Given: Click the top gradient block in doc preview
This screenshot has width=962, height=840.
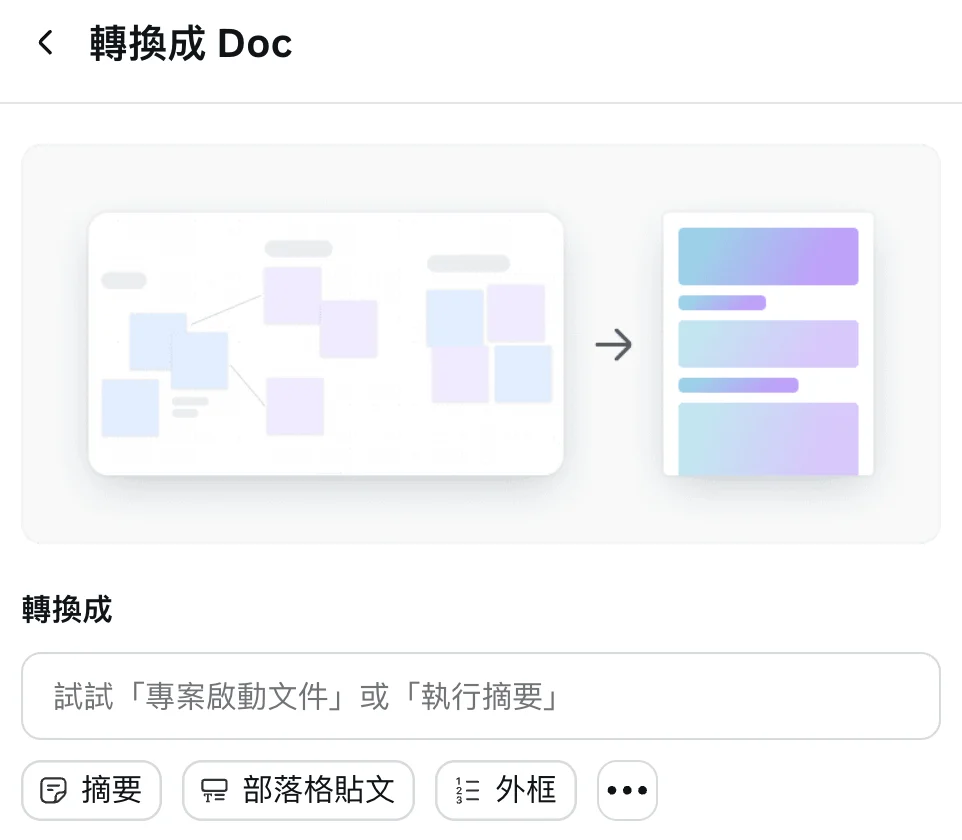Looking at the screenshot, I should click(768, 256).
